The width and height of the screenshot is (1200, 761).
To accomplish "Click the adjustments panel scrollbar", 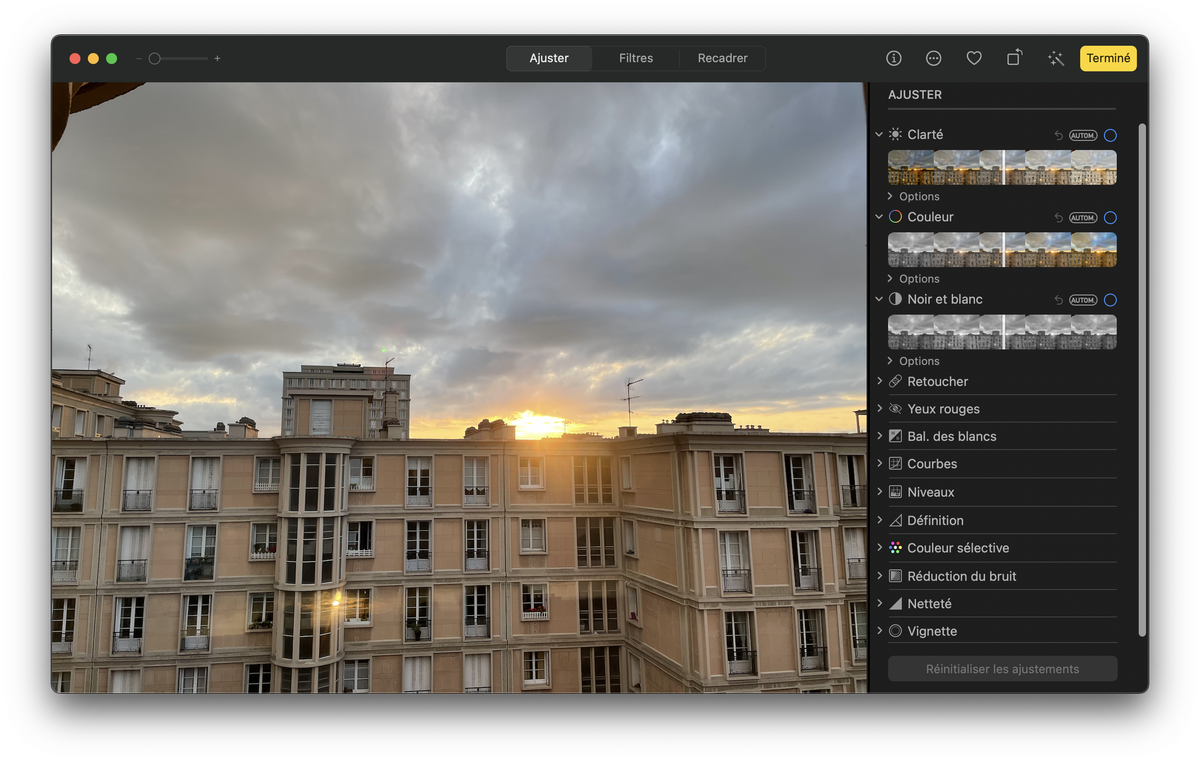I will (x=1142, y=380).
